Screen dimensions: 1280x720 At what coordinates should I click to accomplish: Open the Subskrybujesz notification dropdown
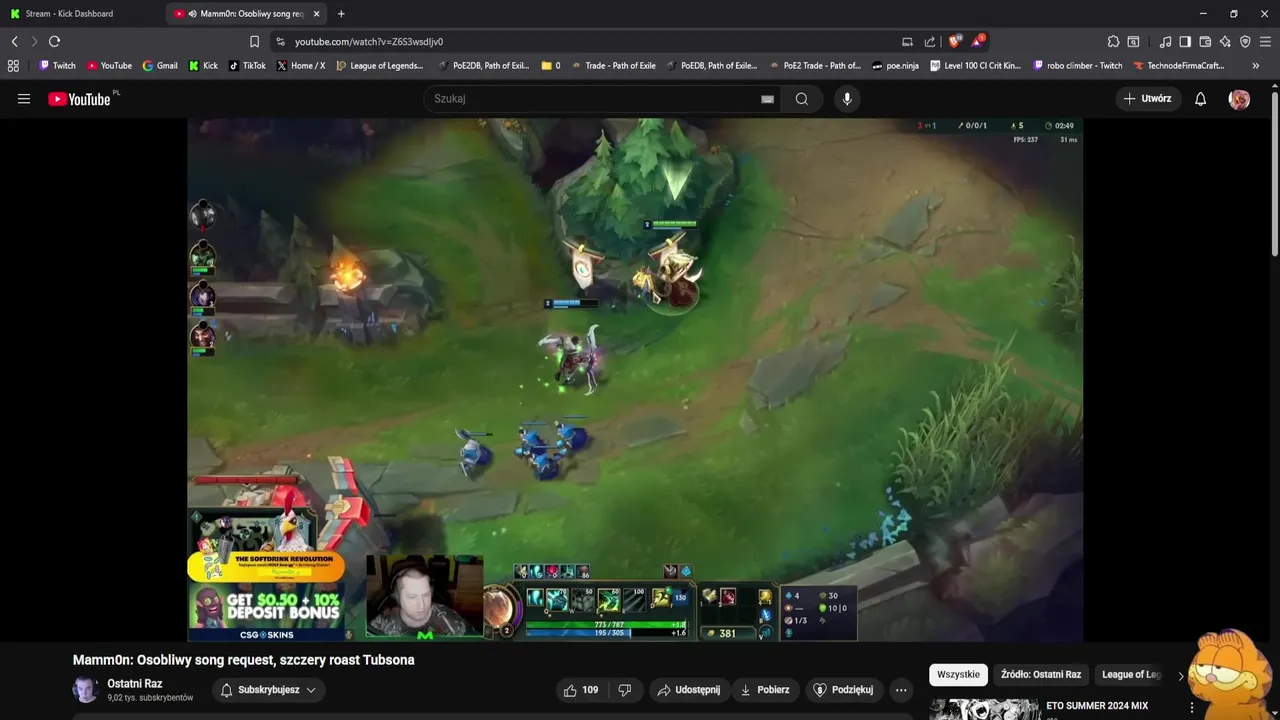[x=268, y=690]
